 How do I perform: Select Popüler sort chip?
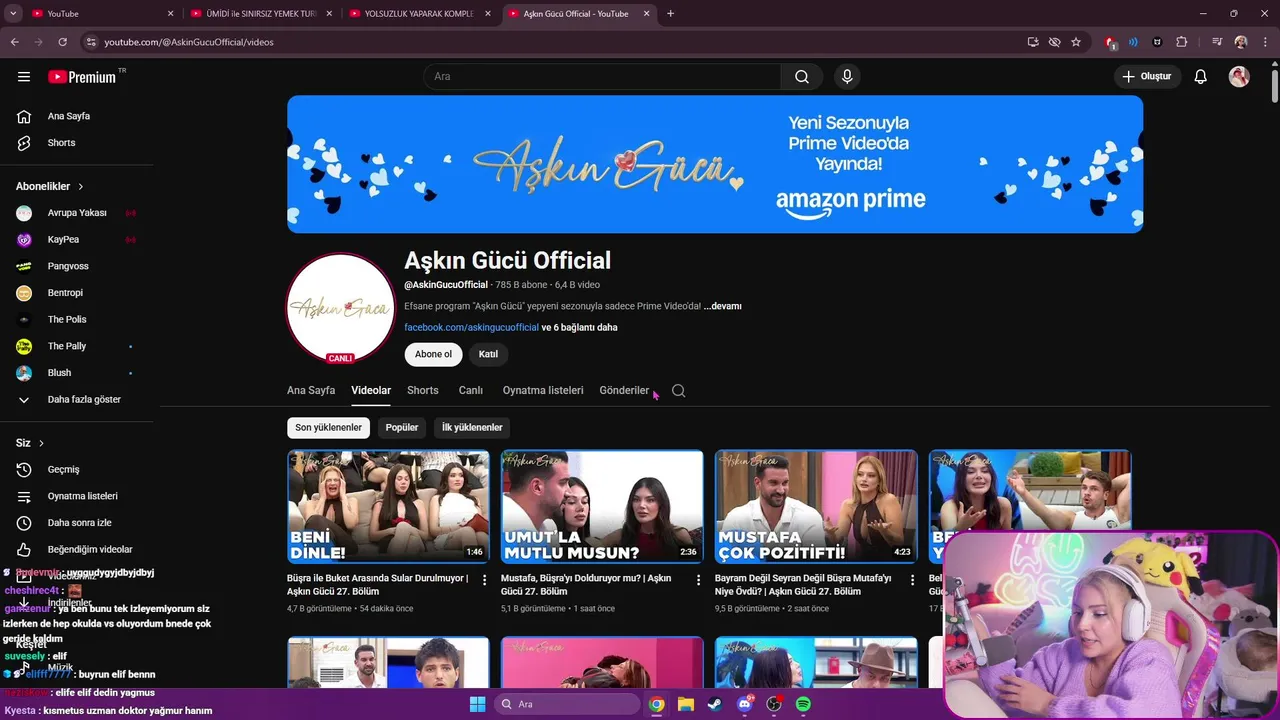pos(402,427)
